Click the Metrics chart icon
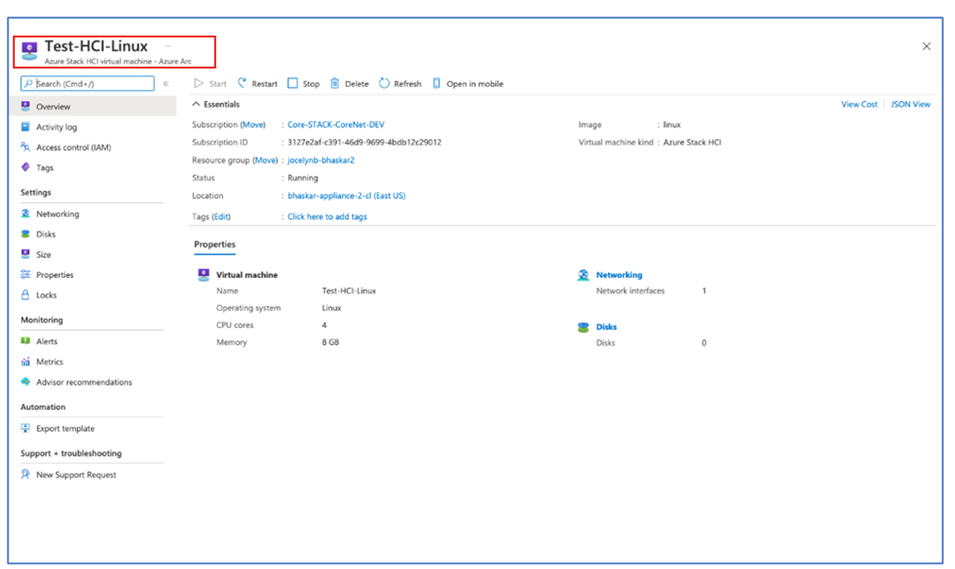The height and width of the screenshot is (569, 955). pos(26,361)
